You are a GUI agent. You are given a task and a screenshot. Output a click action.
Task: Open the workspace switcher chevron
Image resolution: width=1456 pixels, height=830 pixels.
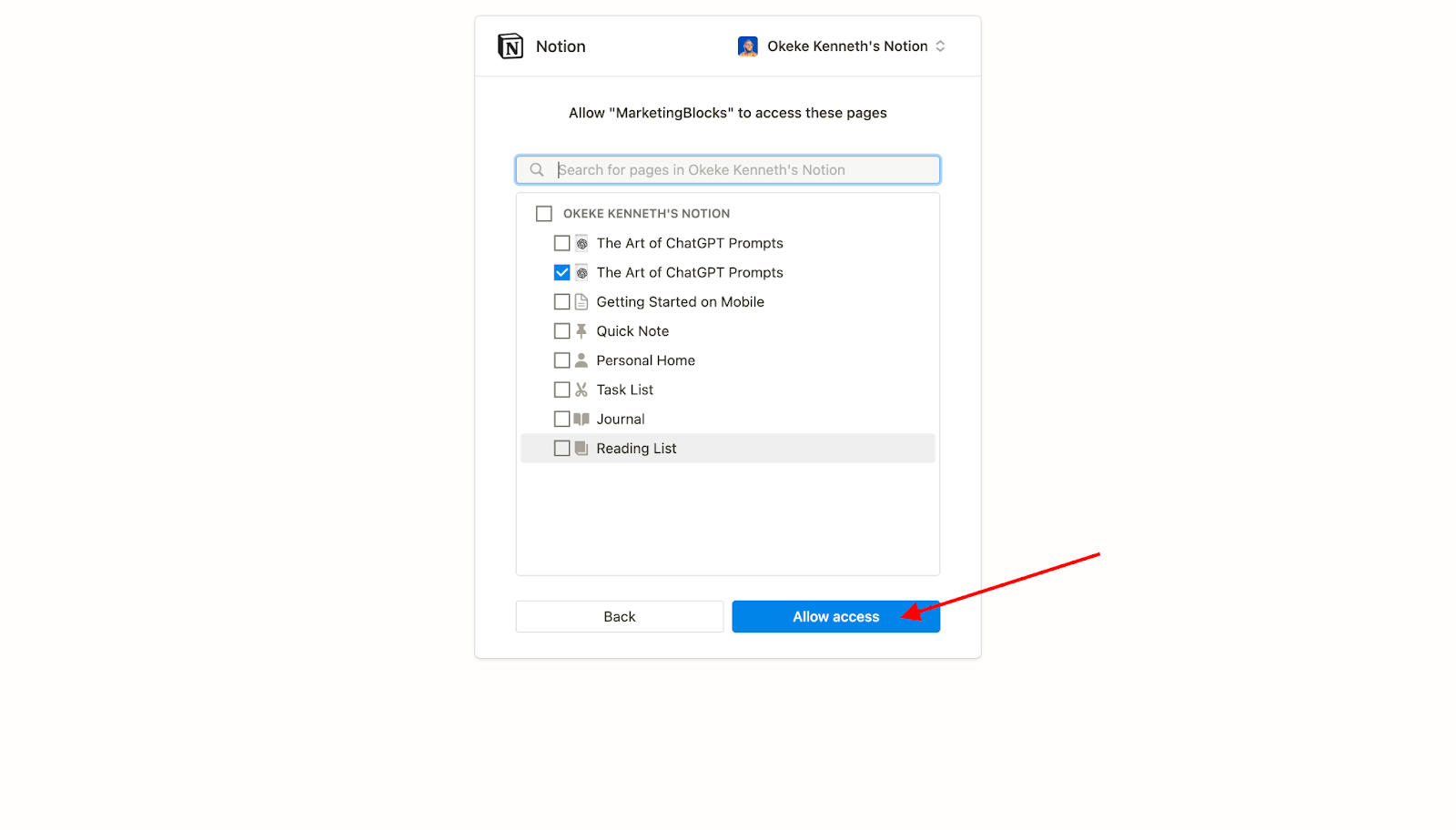[940, 46]
